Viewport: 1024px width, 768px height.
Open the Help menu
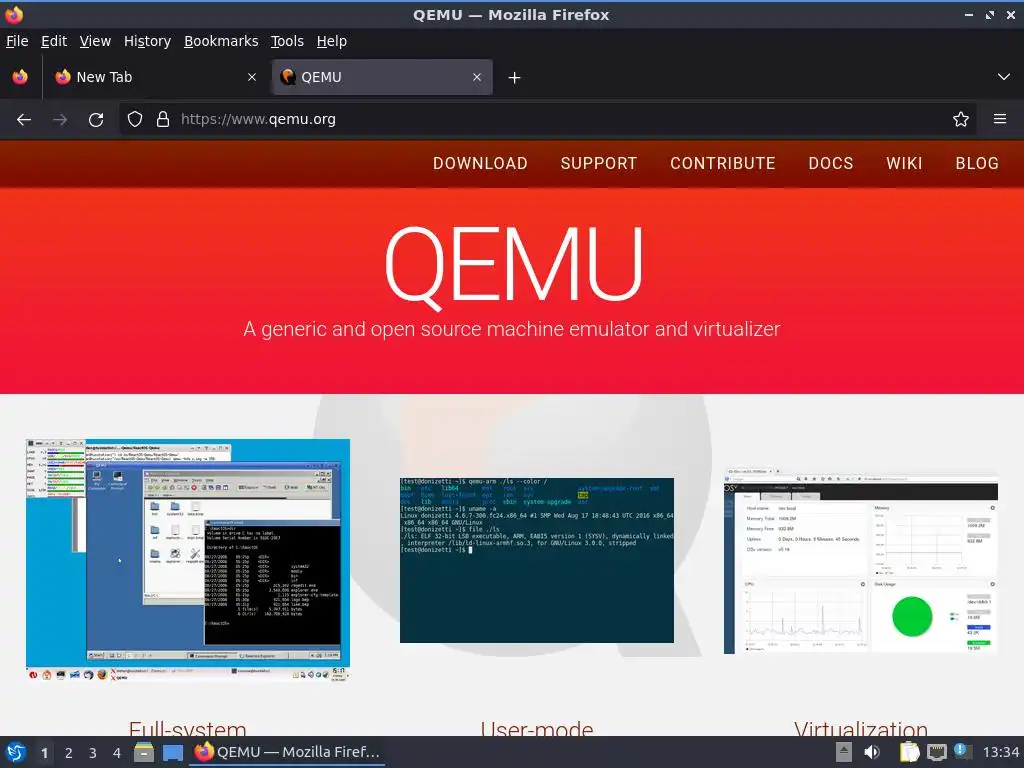[x=332, y=41]
